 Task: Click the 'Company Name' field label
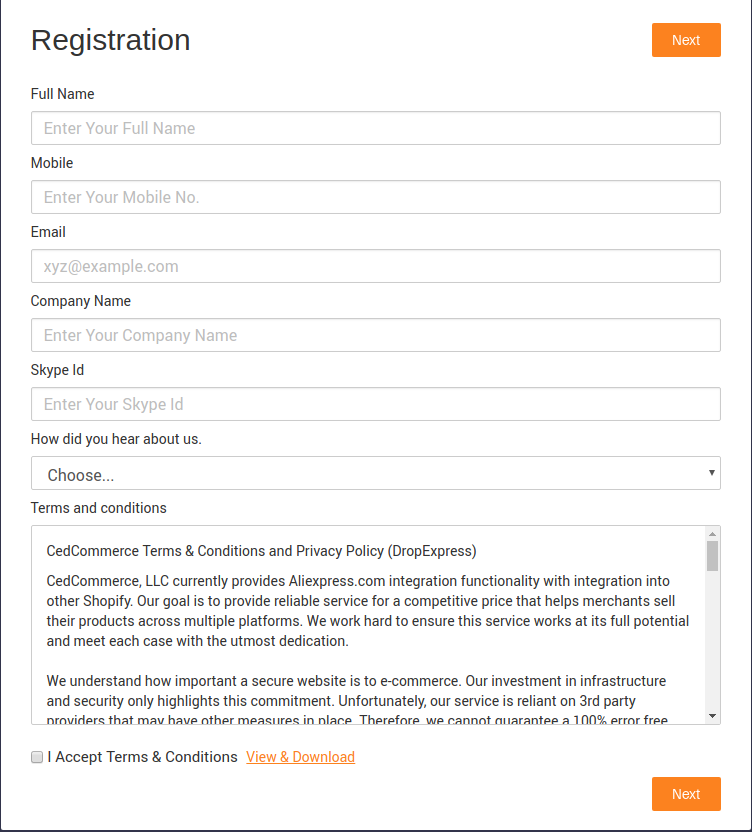[81, 301]
